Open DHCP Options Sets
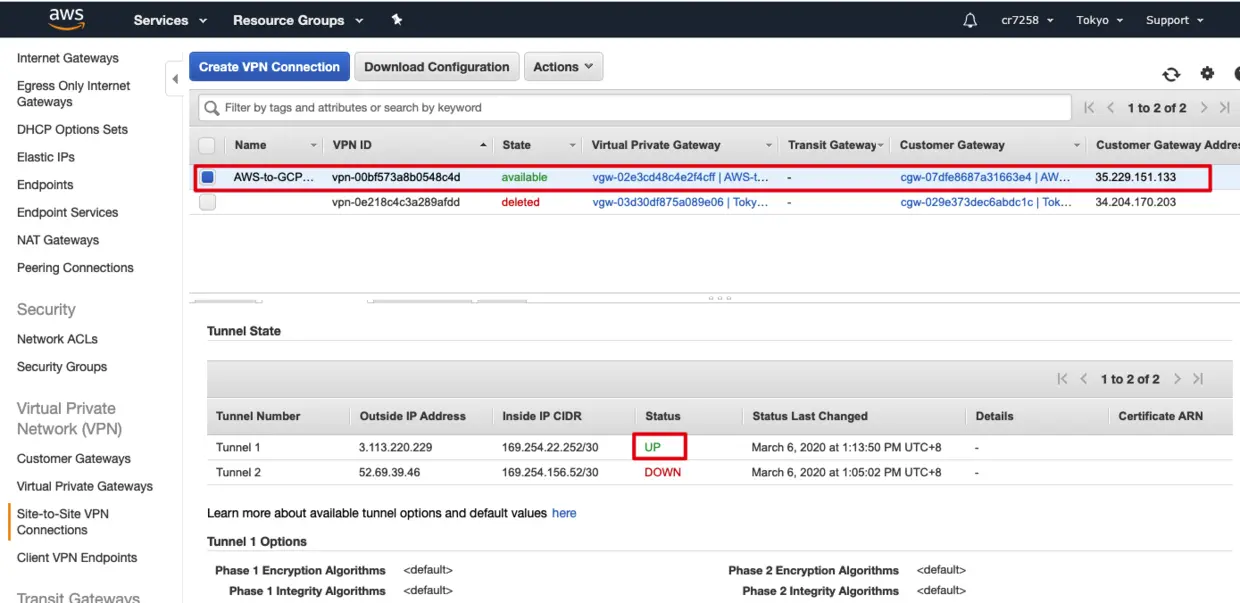 (72, 129)
